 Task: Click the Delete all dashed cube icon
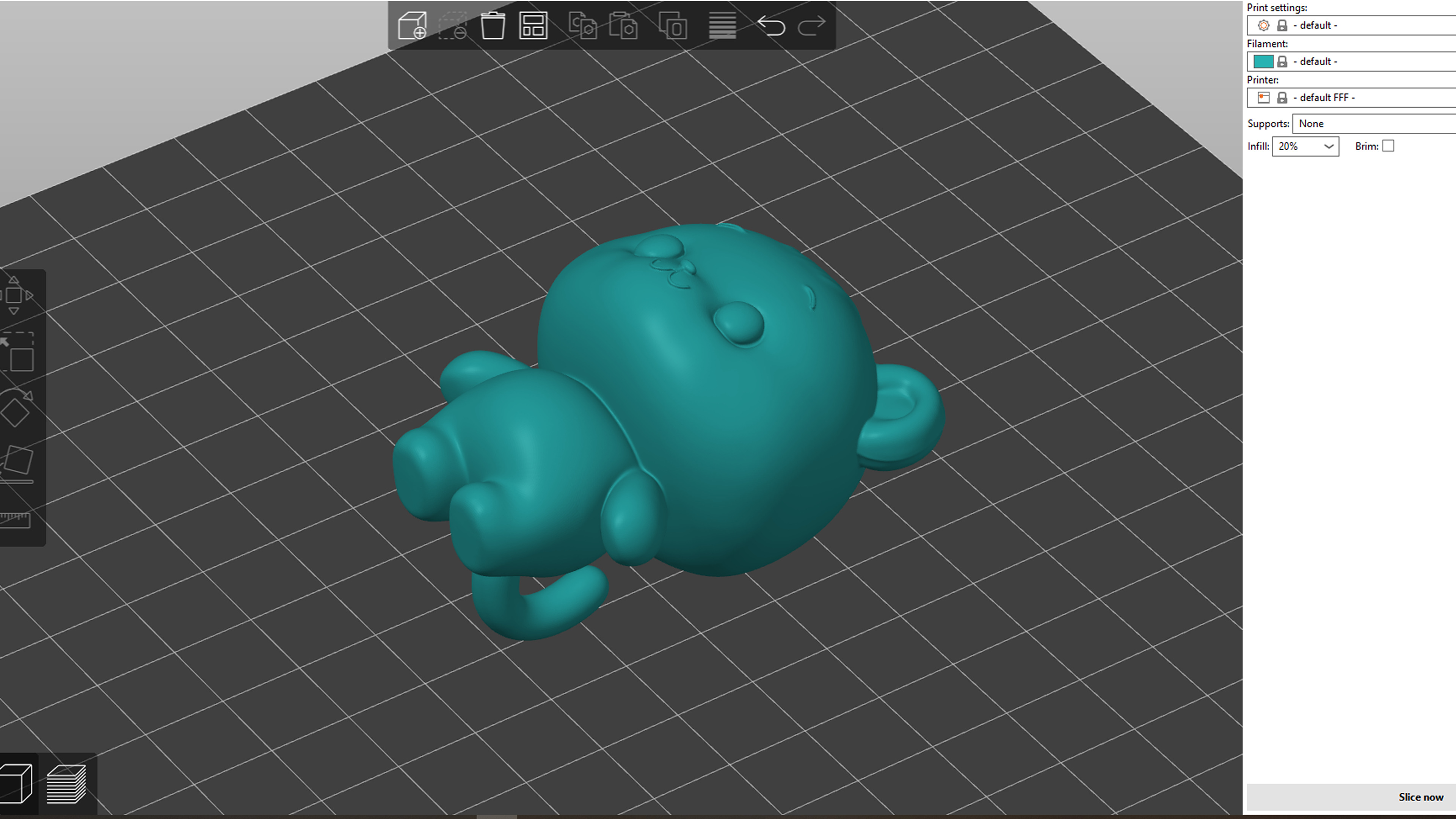[x=453, y=25]
